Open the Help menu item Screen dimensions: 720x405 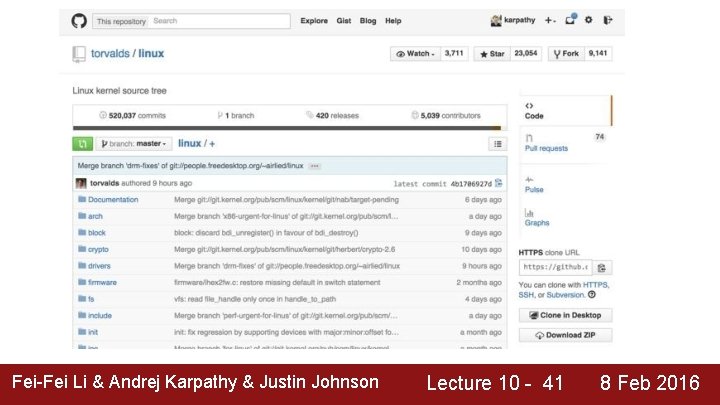coord(393,21)
